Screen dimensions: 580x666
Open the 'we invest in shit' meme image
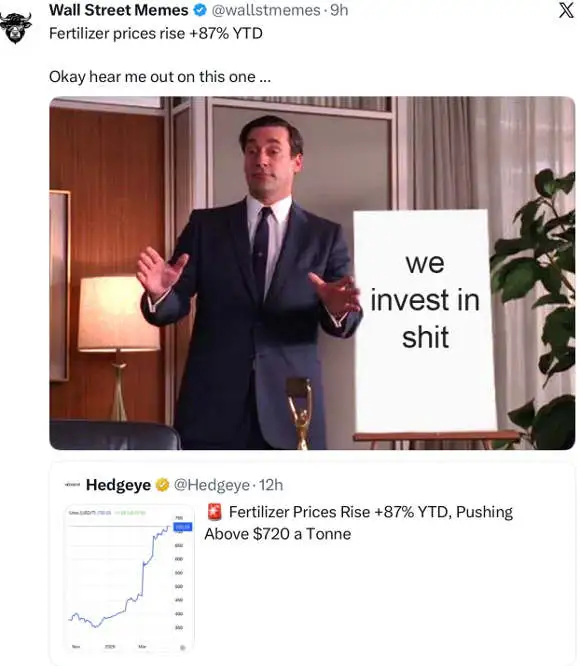pyautogui.click(x=312, y=273)
